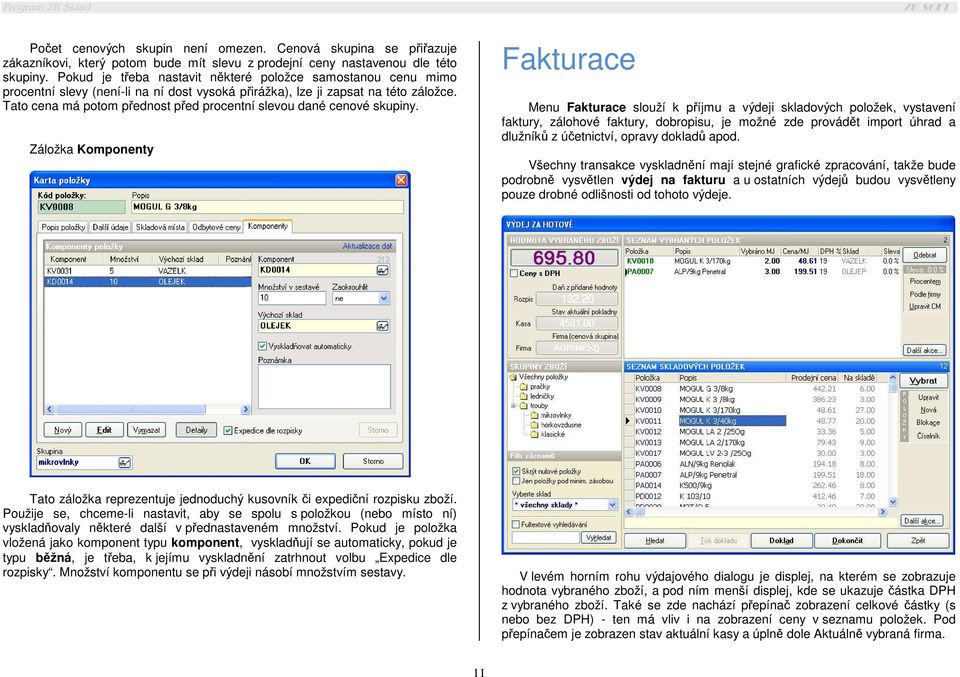Select the klasické folder icon
960x677 pixels.
click(x=534, y=435)
